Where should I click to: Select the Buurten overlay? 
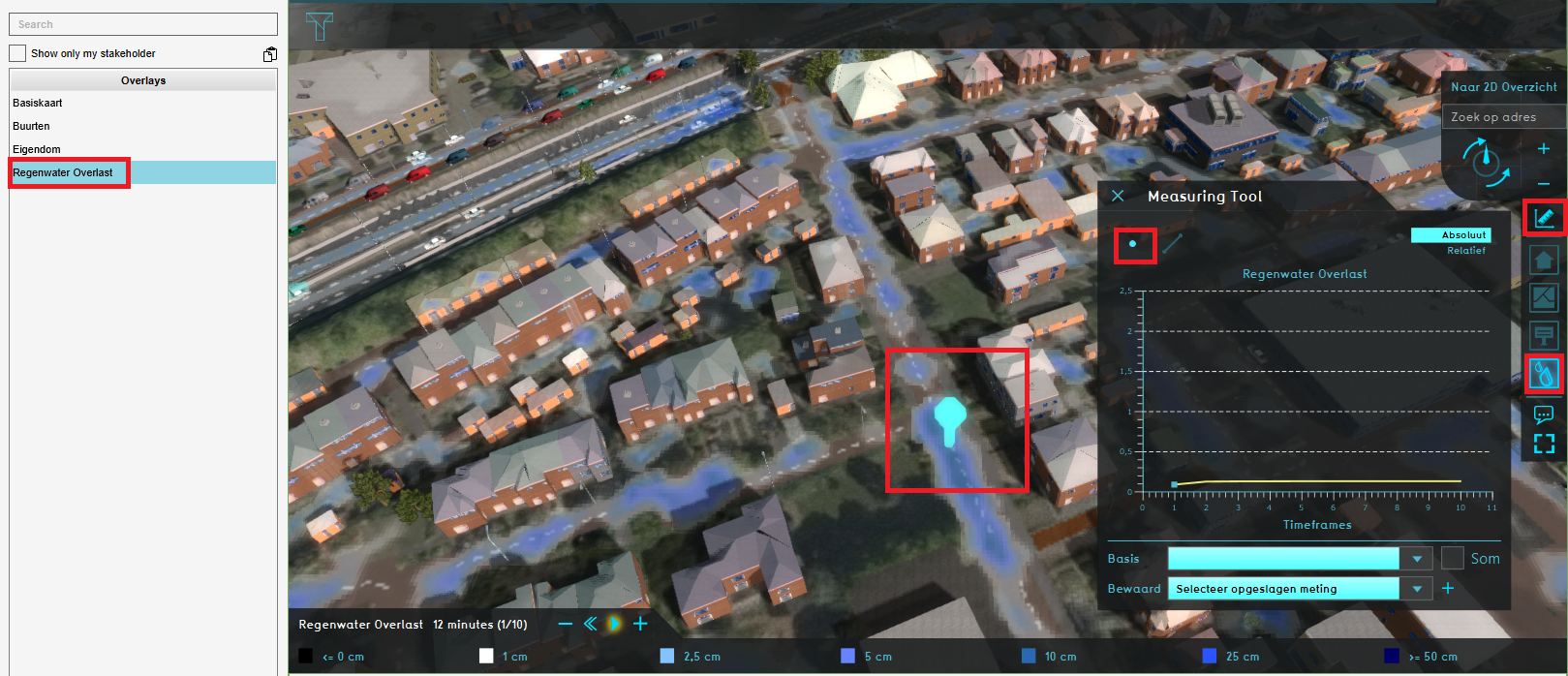click(31, 126)
